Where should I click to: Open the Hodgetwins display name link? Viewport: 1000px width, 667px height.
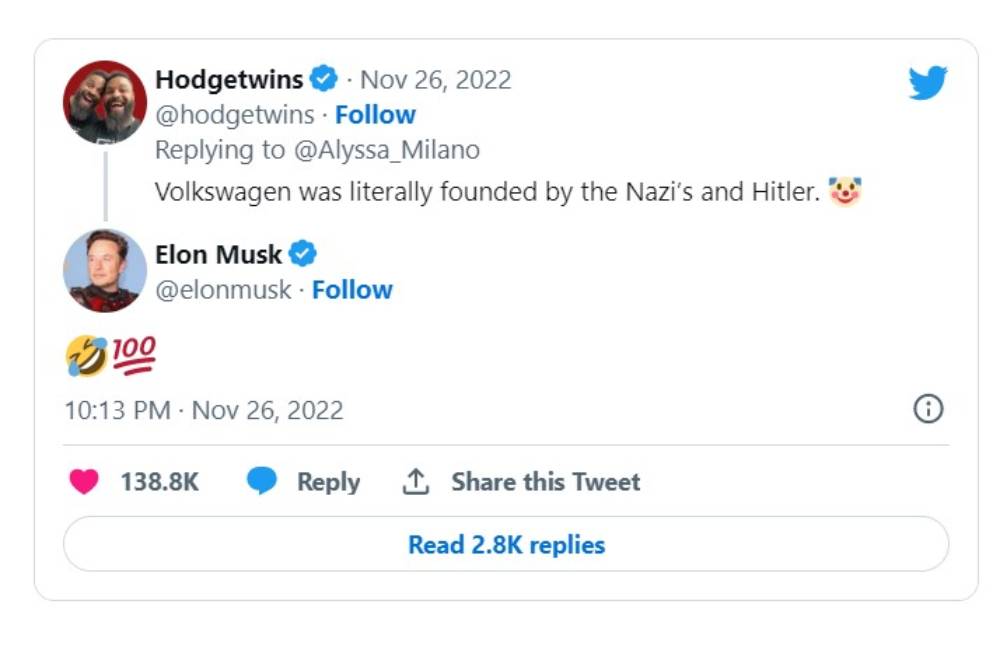[229, 79]
